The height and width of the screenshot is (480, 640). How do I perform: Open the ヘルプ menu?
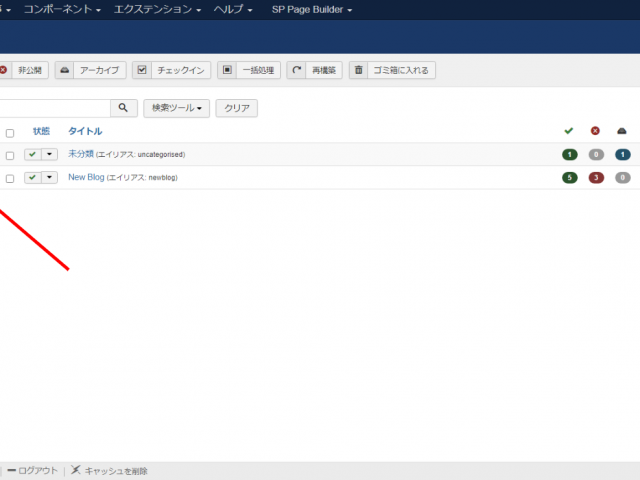tap(233, 9)
